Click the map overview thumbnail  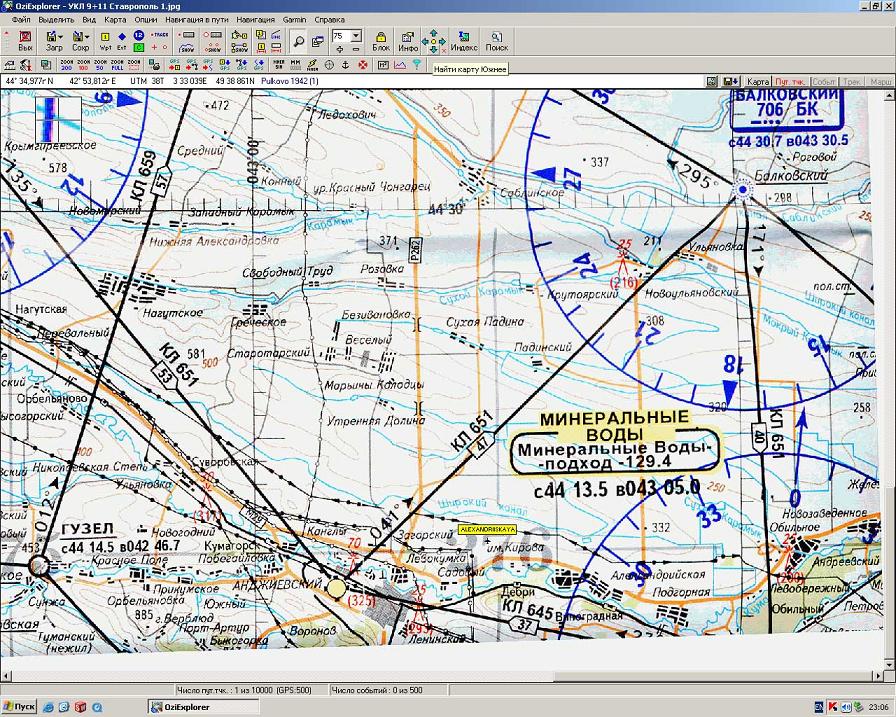(58, 119)
